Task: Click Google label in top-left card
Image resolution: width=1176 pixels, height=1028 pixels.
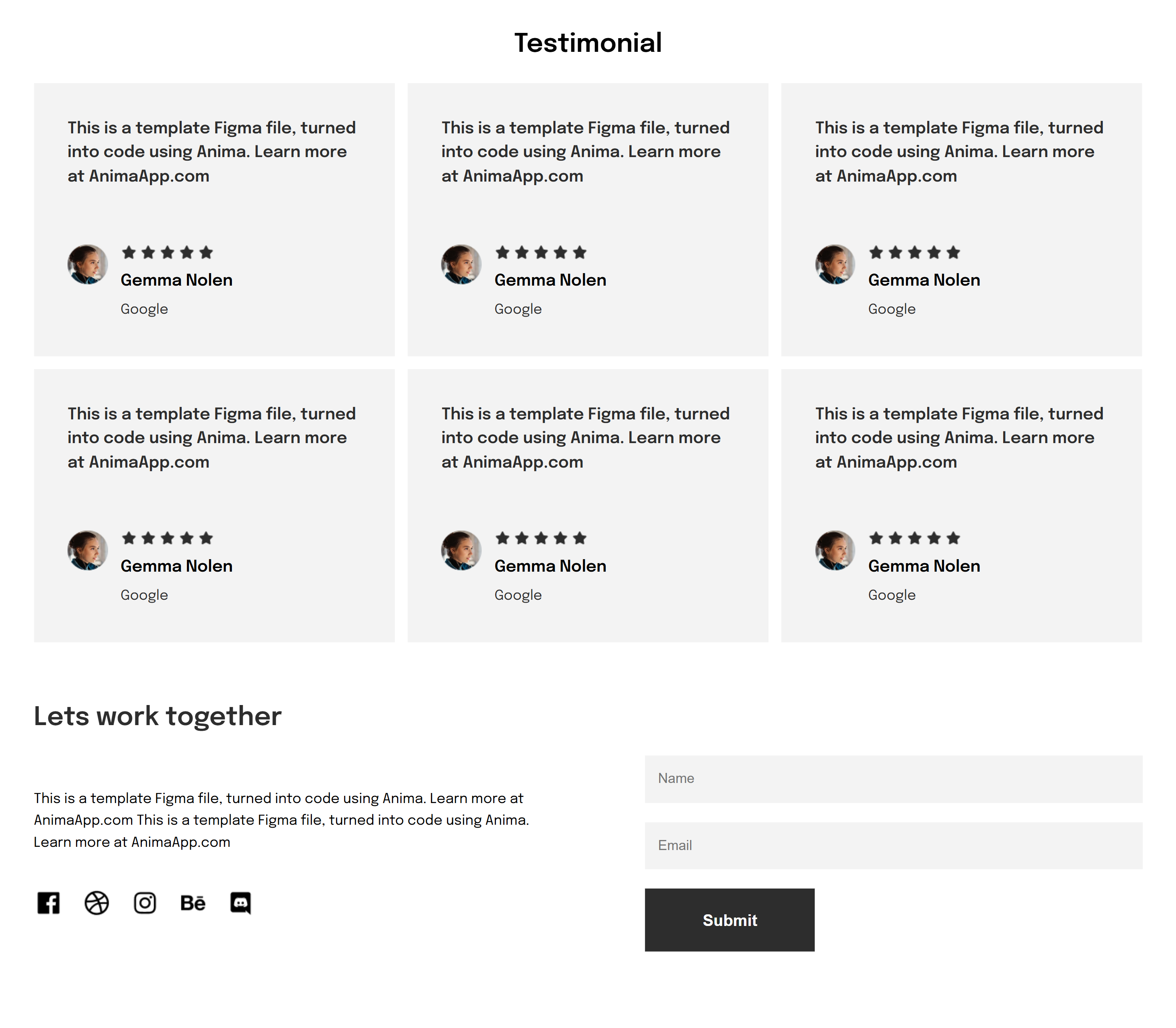Action: tap(144, 309)
